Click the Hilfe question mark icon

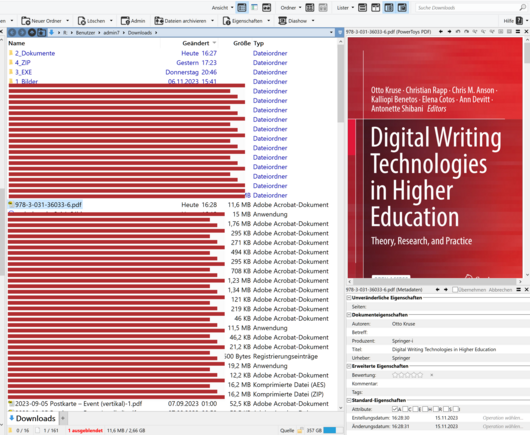(519, 21)
